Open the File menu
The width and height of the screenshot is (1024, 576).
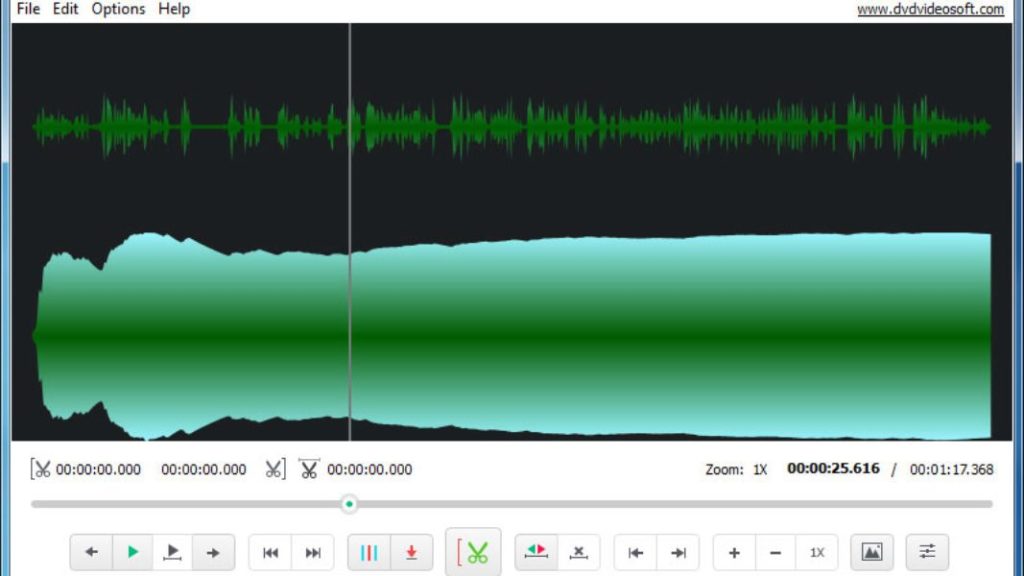pos(28,9)
